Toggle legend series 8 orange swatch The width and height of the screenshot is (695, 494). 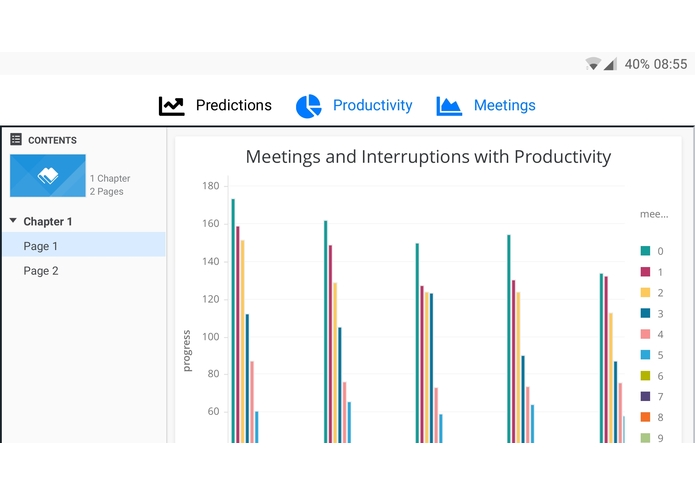646,417
